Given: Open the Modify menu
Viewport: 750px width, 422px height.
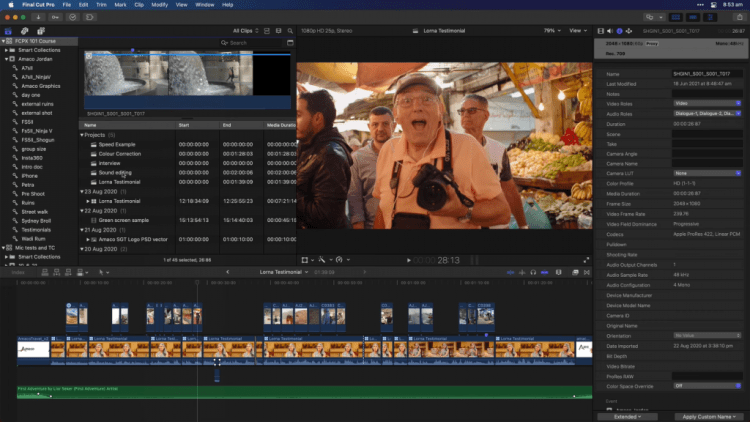Looking at the screenshot, I should (160, 5).
